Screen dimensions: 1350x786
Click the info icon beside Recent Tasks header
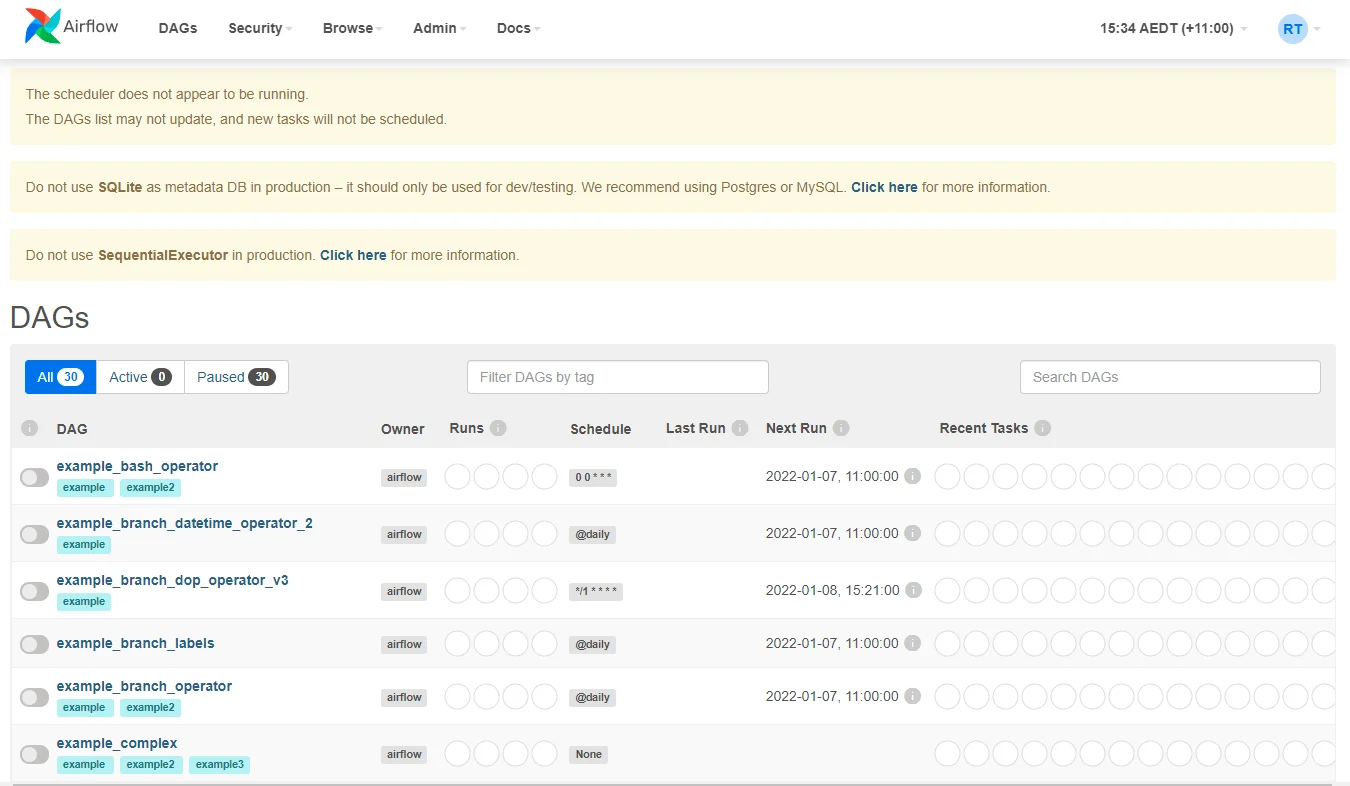click(x=1042, y=428)
